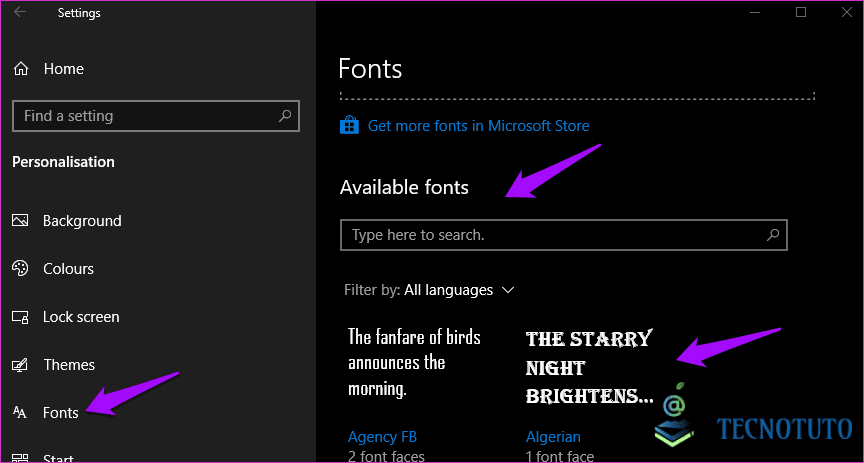Minimize the Settings window
This screenshot has width=864, height=463.
click(756, 12)
